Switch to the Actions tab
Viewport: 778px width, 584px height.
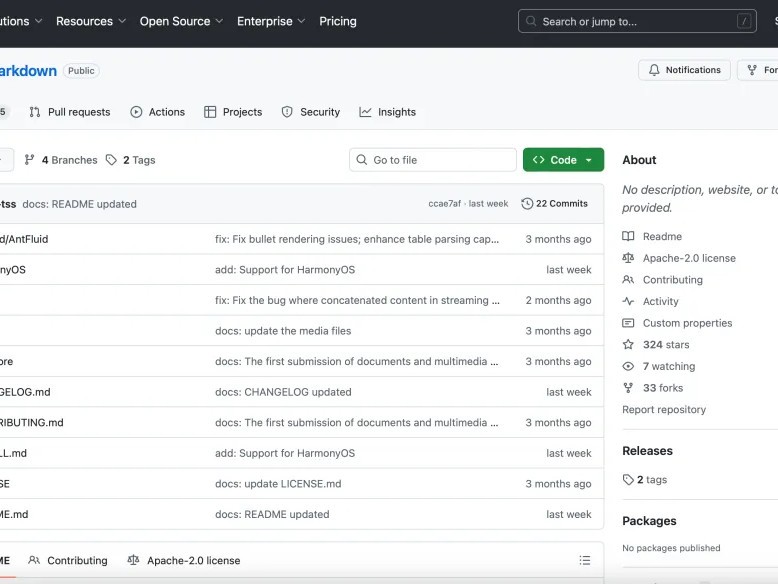tap(158, 112)
